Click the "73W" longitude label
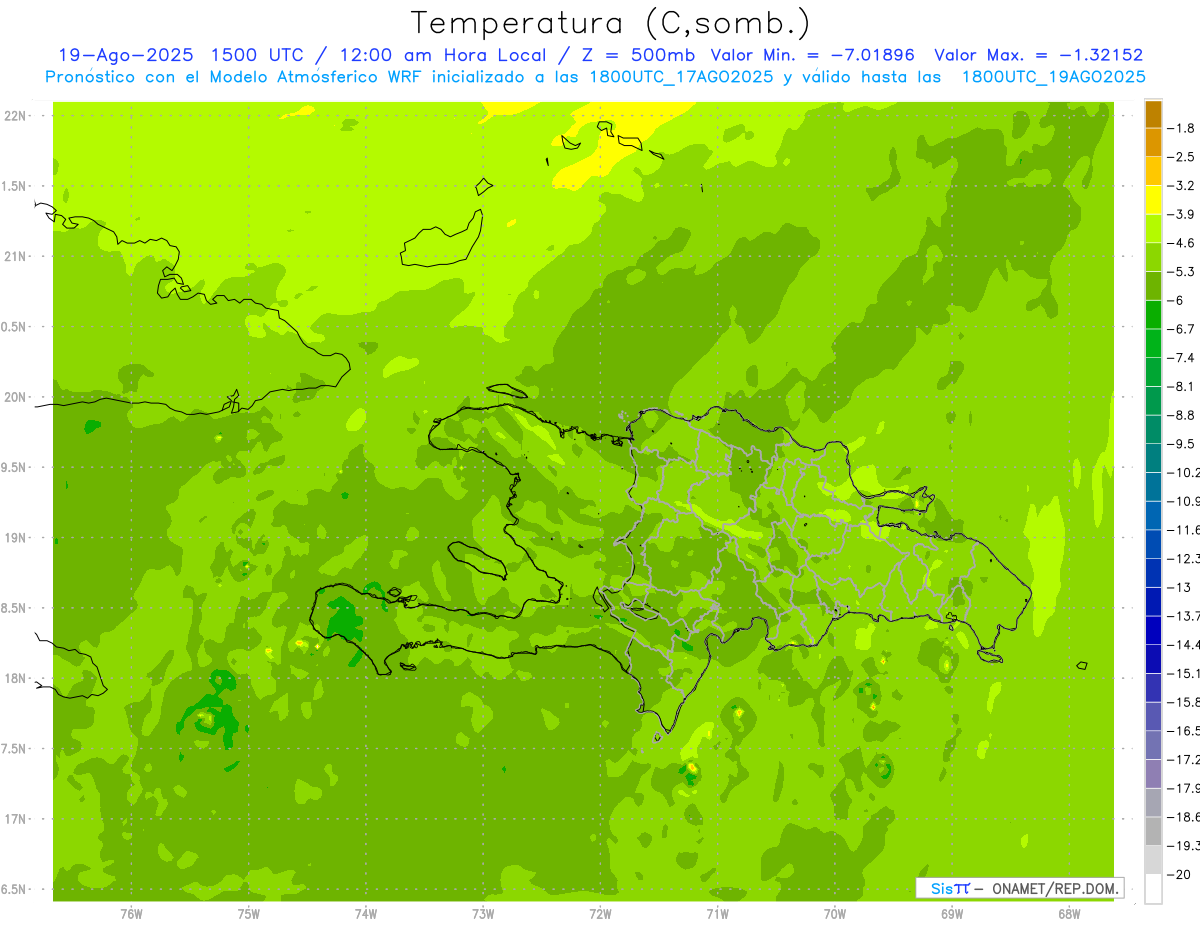1200x927 pixels. 483,914
